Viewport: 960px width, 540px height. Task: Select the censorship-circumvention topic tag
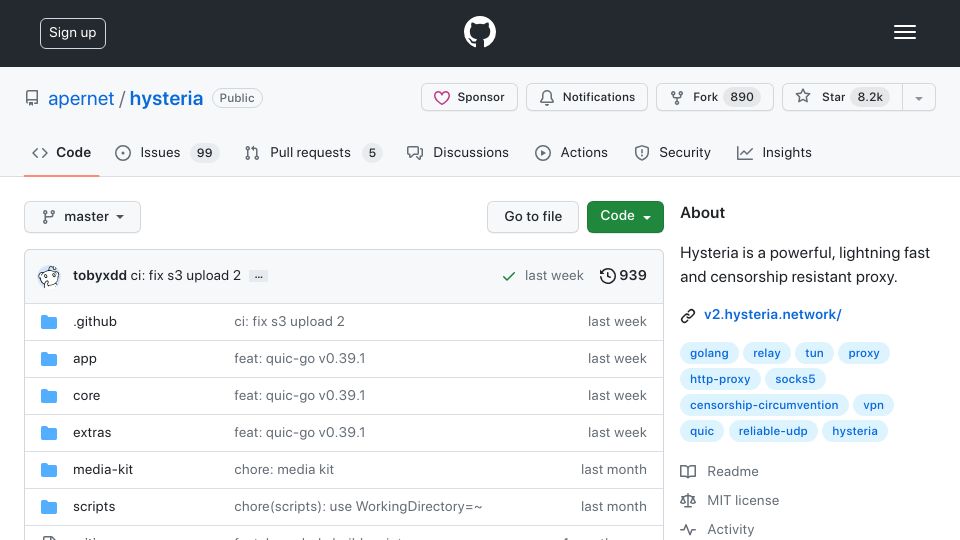[764, 405]
